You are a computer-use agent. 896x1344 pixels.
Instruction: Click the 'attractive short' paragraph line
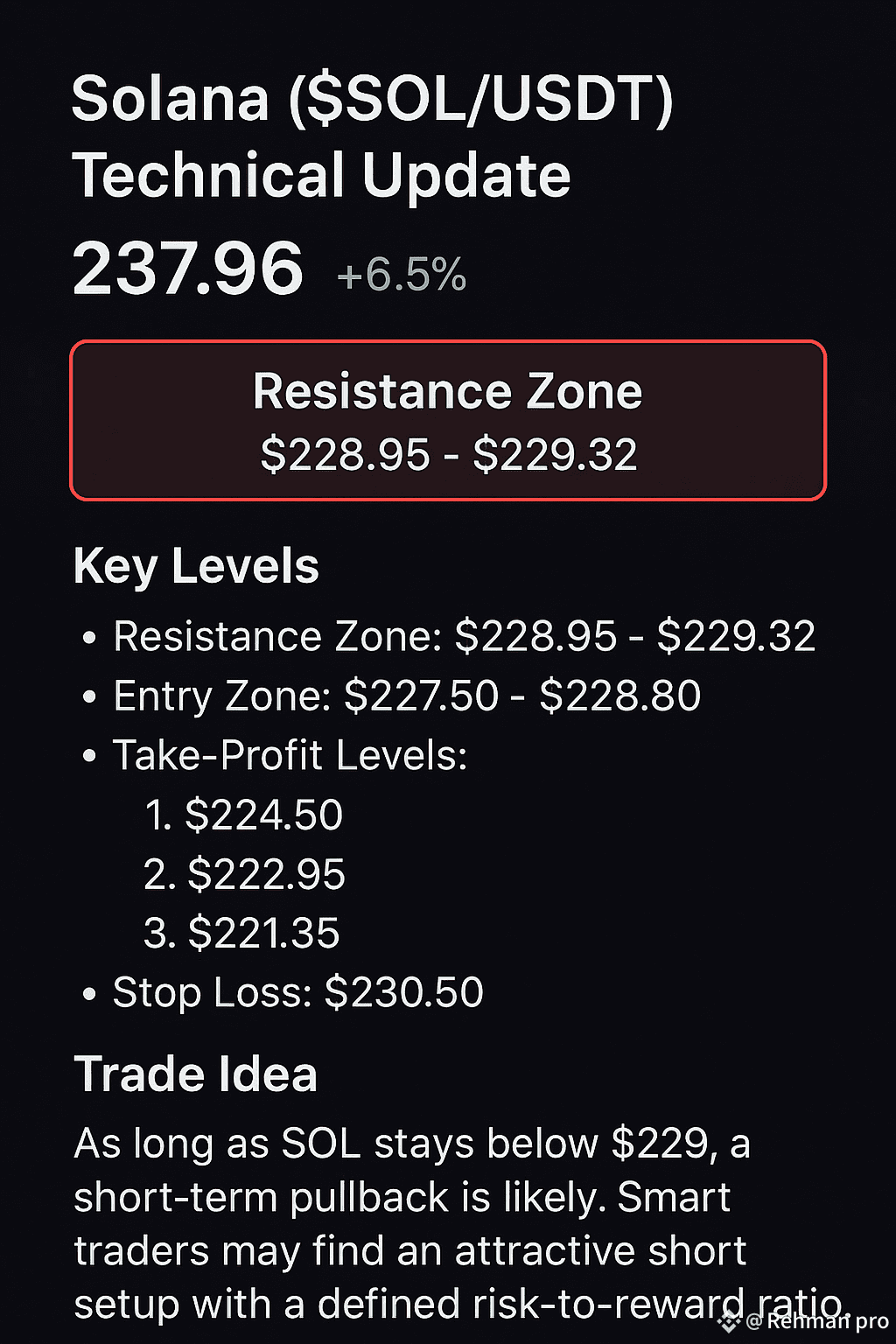(409, 1251)
